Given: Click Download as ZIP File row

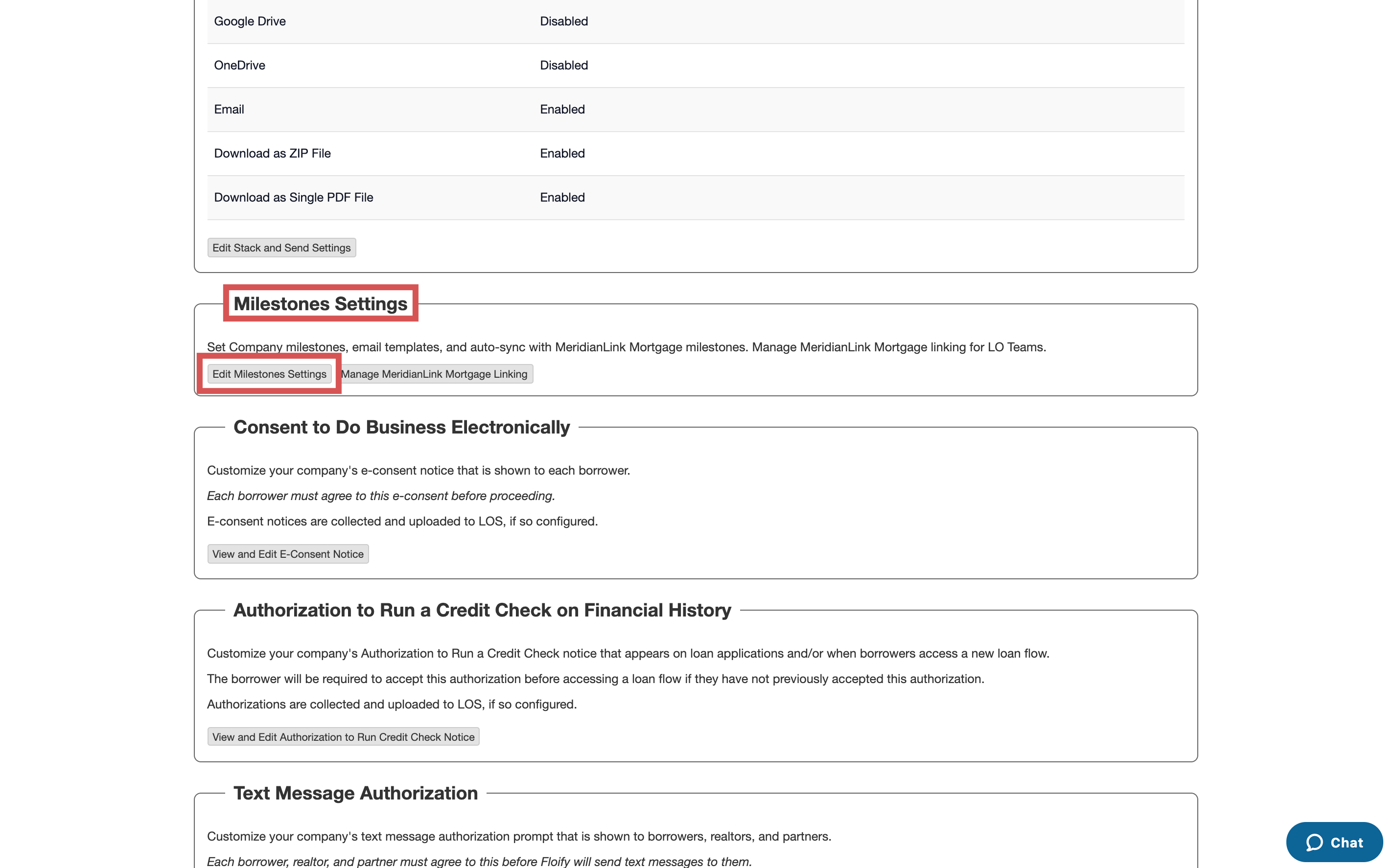Looking at the screenshot, I should point(272,153).
